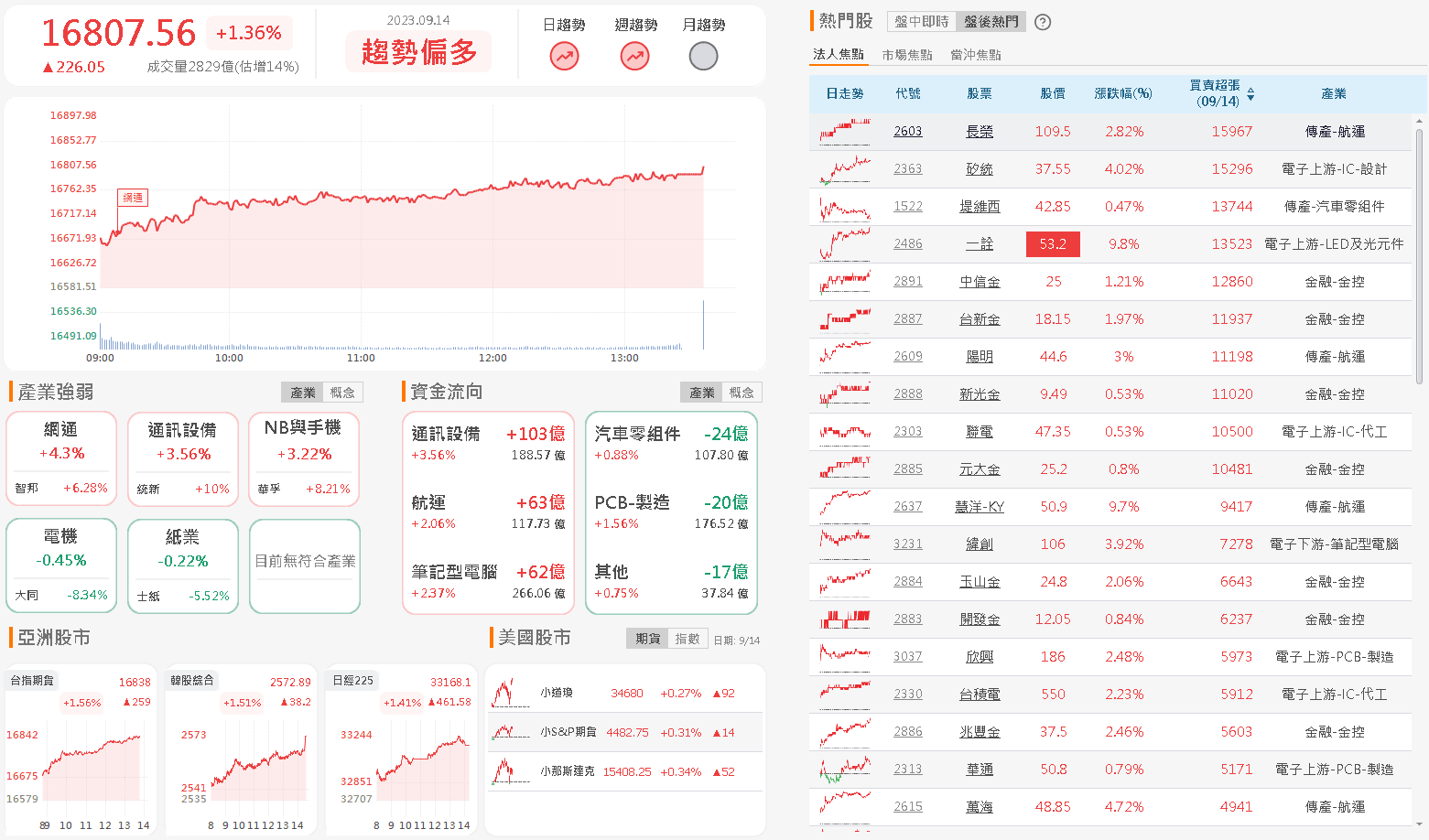Switch 資金流向 to the 概念 view
This screenshot has height=840, width=1429.
pyautogui.click(x=742, y=393)
